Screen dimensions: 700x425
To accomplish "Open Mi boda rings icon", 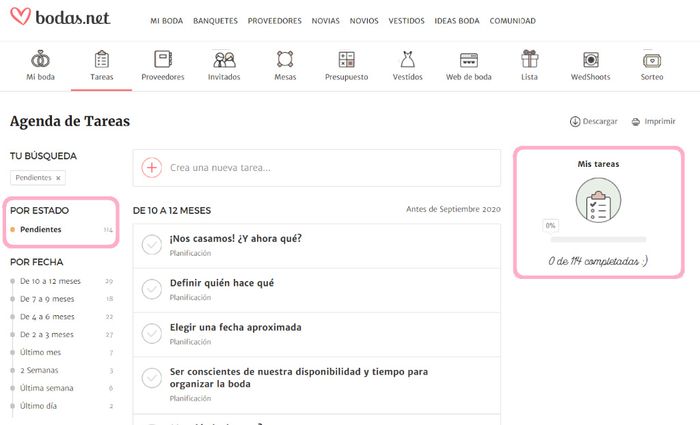I will [40, 59].
